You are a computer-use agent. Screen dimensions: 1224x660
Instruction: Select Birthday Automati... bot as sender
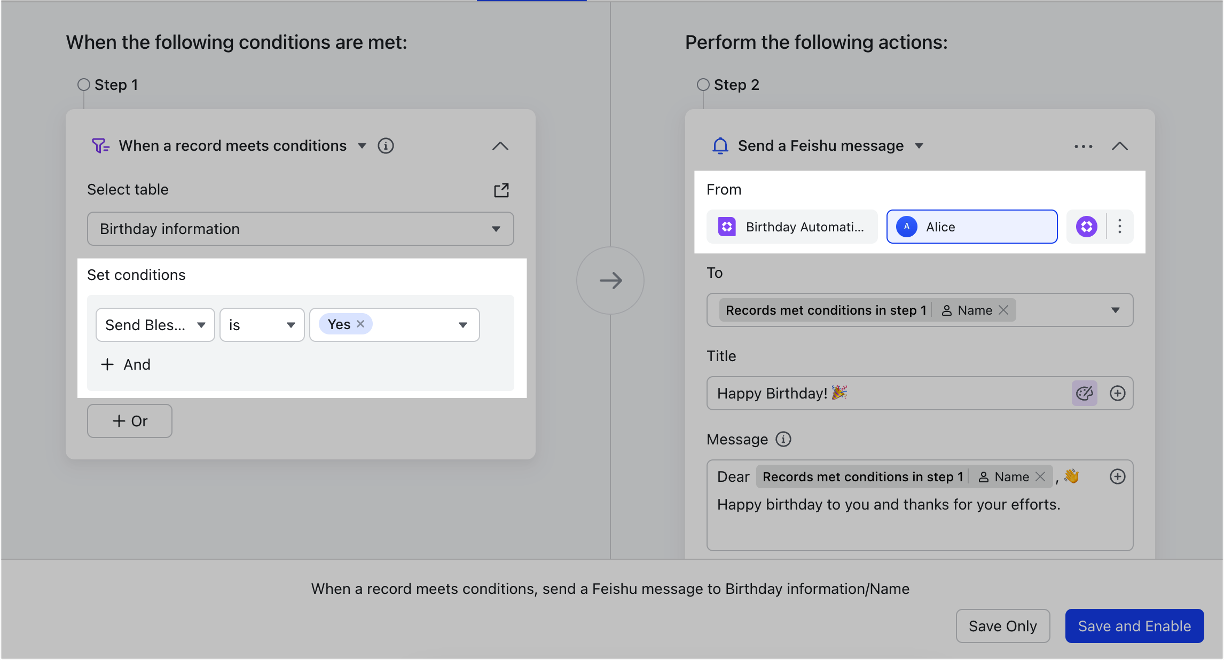(792, 227)
